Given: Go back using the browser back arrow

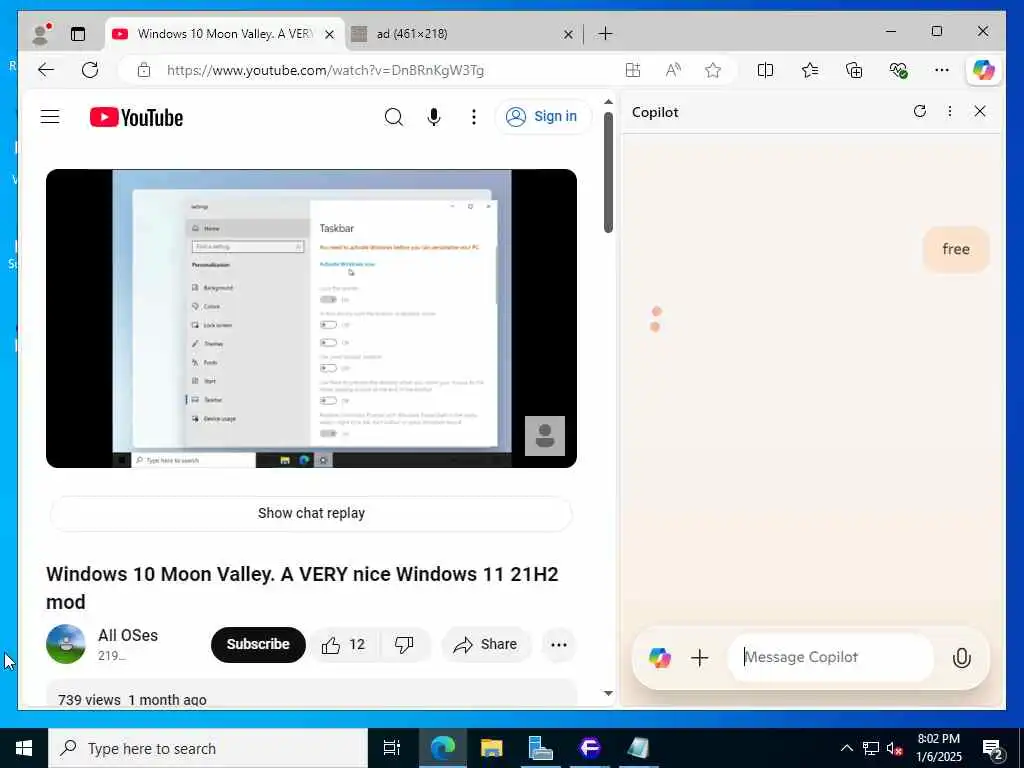Looking at the screenshot, I should [x=46, y=70].
